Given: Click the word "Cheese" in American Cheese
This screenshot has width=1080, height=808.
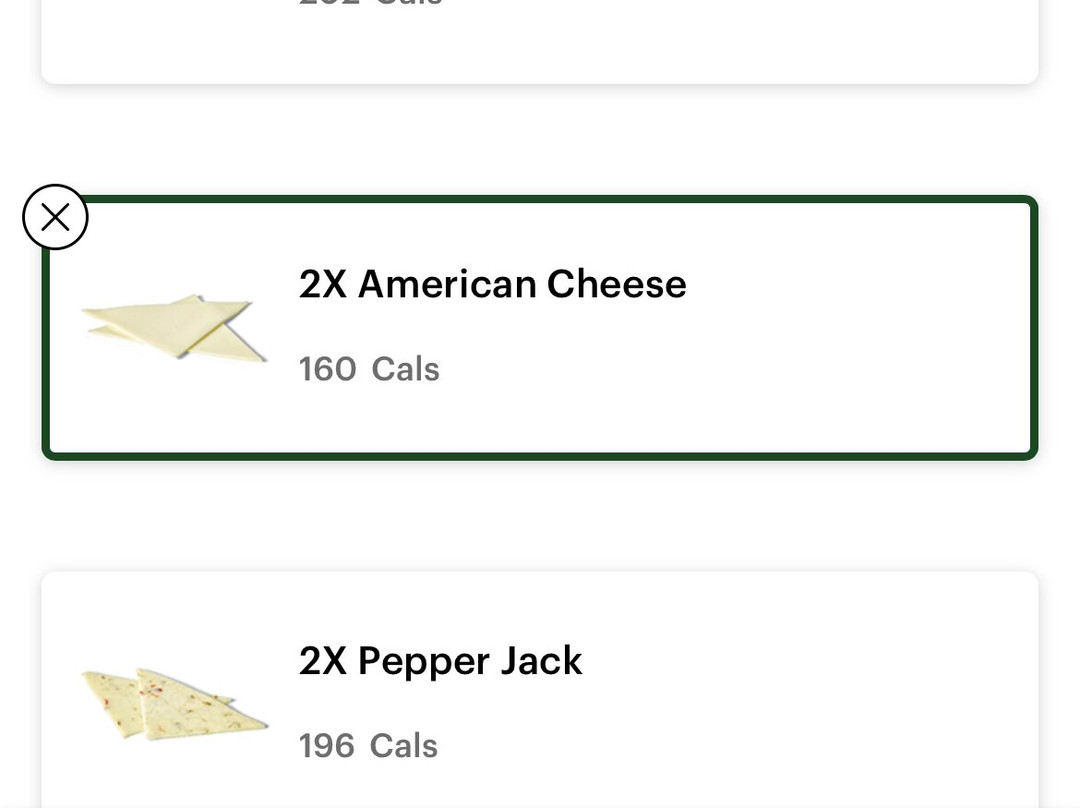Looking at the screenshot, I should pos(616,284).
